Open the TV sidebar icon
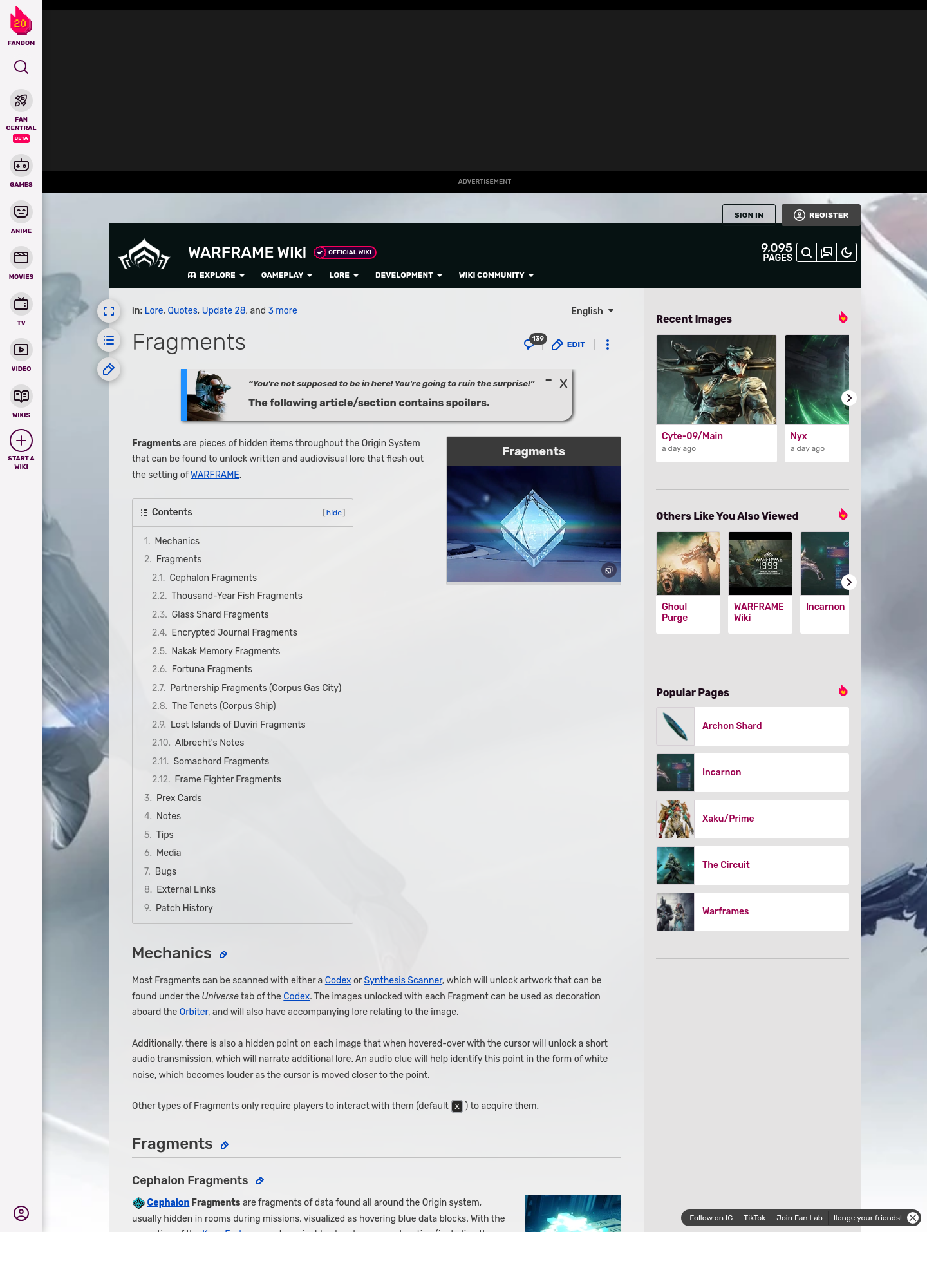The image size is (927, 1288). [21, 304]
